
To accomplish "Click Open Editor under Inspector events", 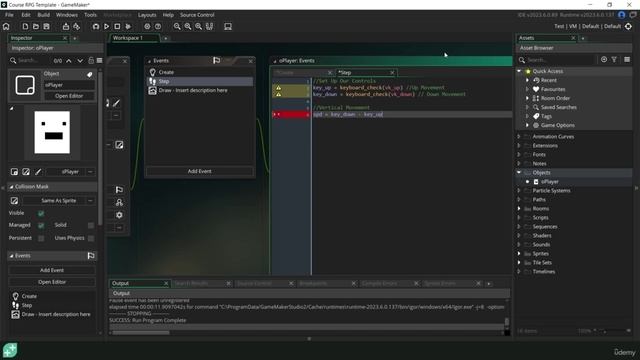I will coord(52,282).
